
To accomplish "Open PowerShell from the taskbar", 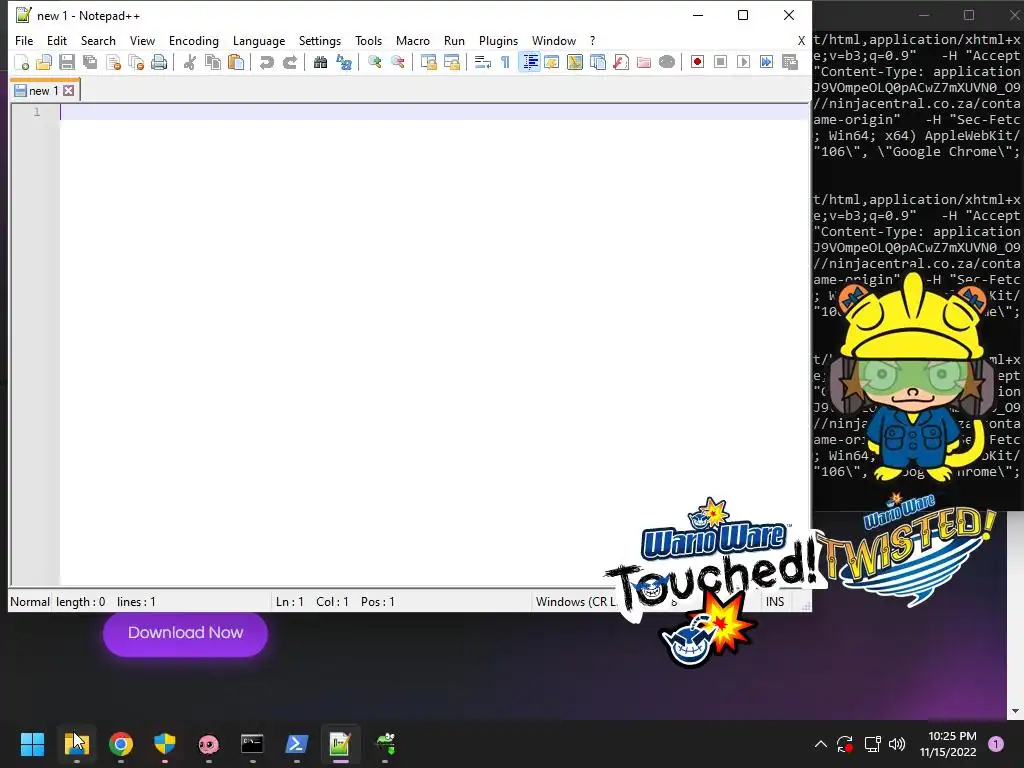I will pos(296,743).
